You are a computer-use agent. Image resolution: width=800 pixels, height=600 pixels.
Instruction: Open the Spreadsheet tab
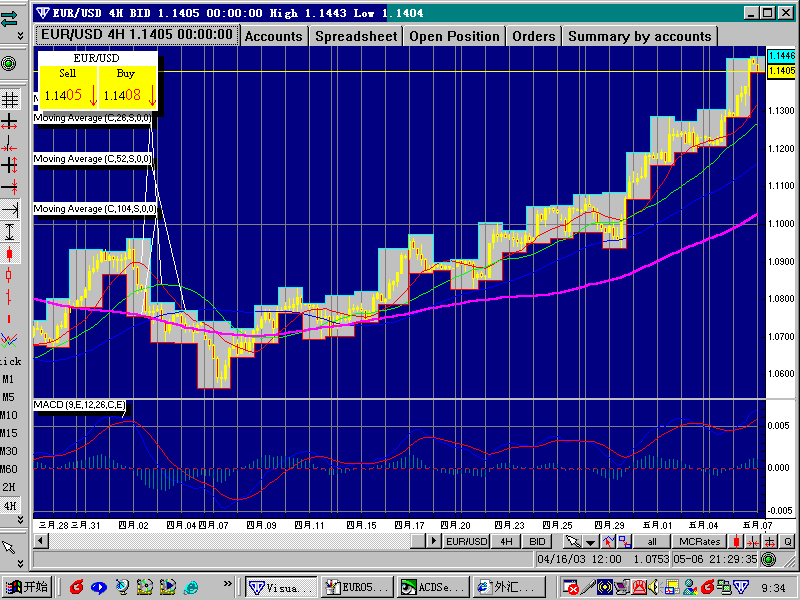pos(356,36)
